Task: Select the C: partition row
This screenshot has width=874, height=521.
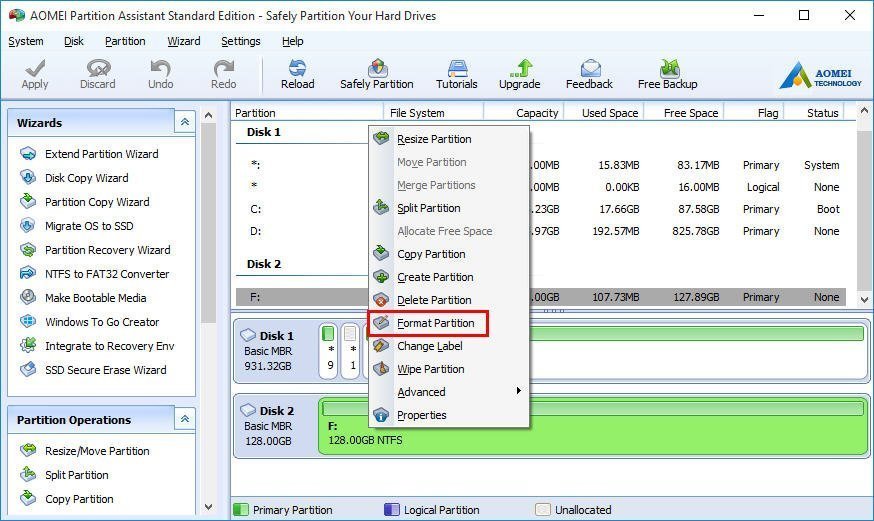Action: 541,209
